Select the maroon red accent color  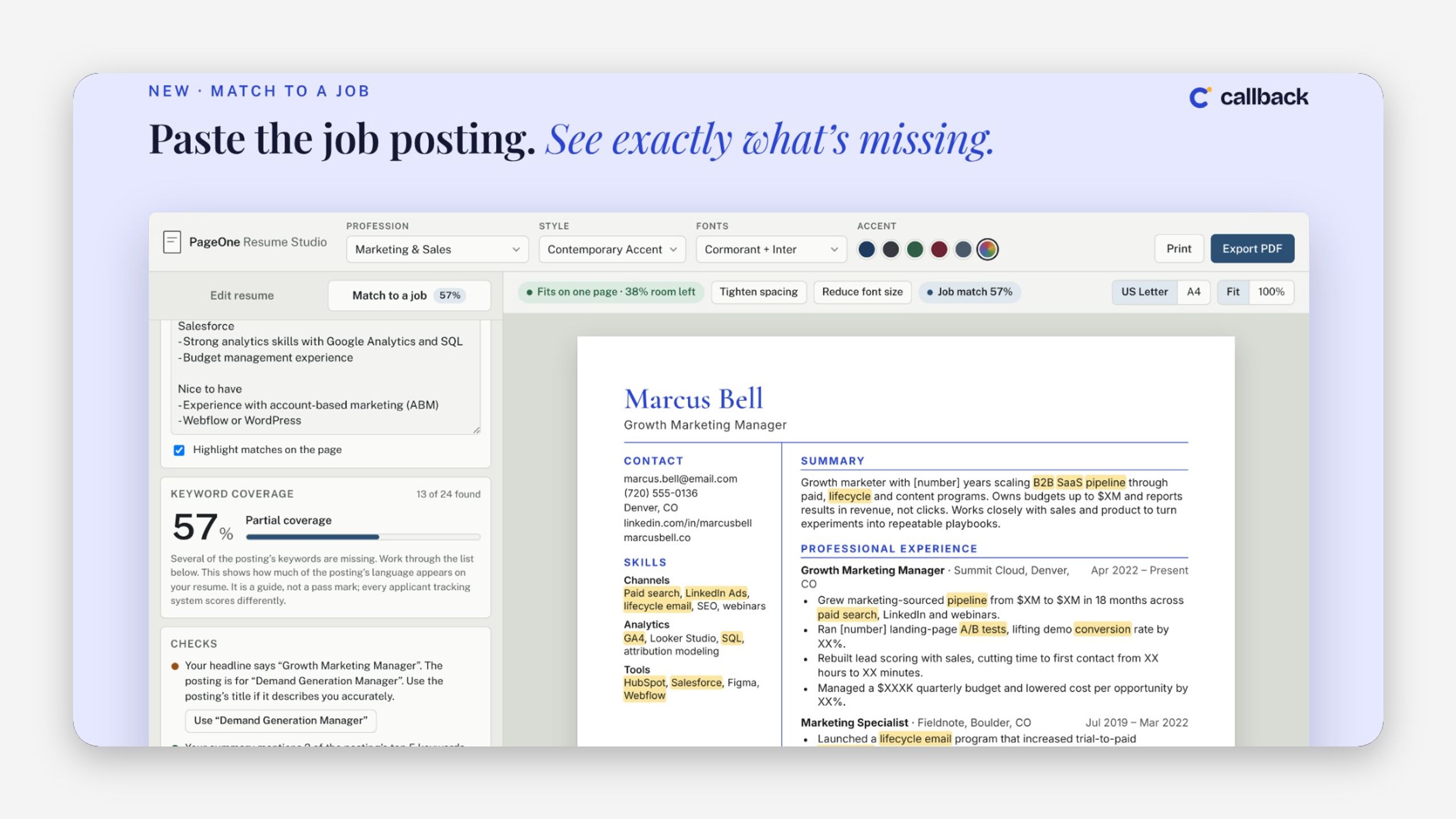tap(939, 249)
